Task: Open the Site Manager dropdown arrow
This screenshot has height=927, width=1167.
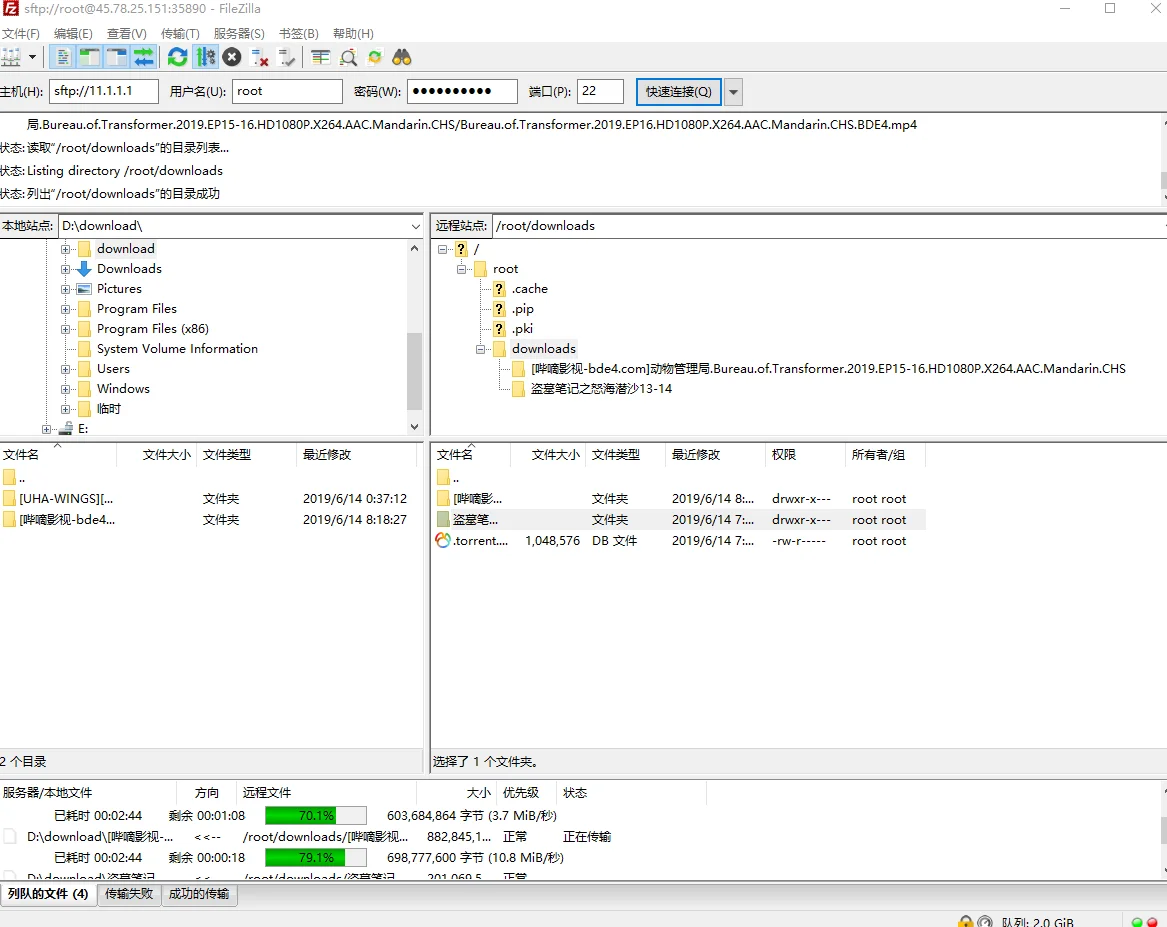Action: tap(32, 57)
